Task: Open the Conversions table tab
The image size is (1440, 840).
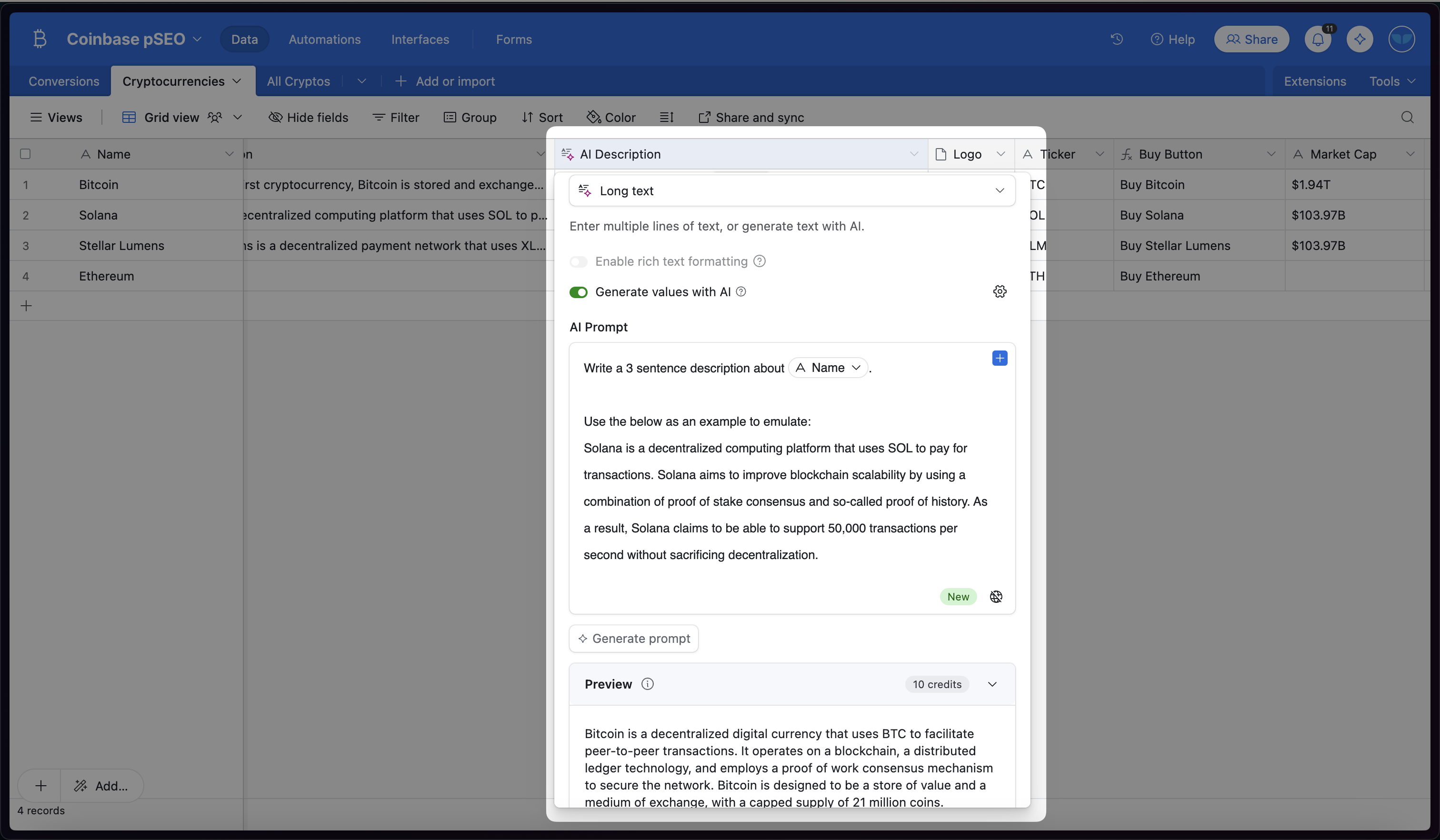Action: [x=64, y=81]
